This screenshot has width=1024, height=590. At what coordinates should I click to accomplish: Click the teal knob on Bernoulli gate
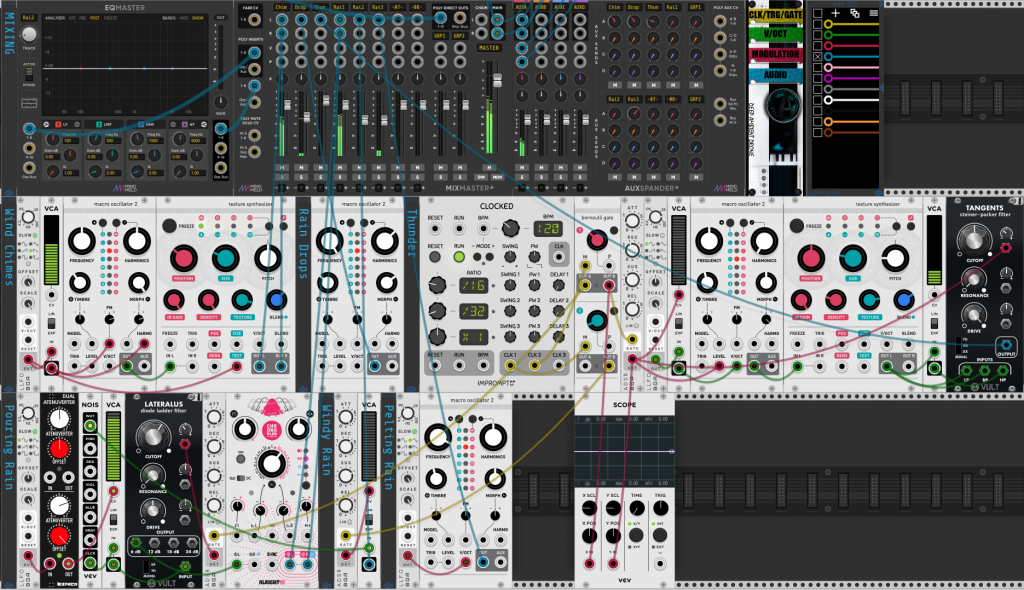tap(596, 320)
